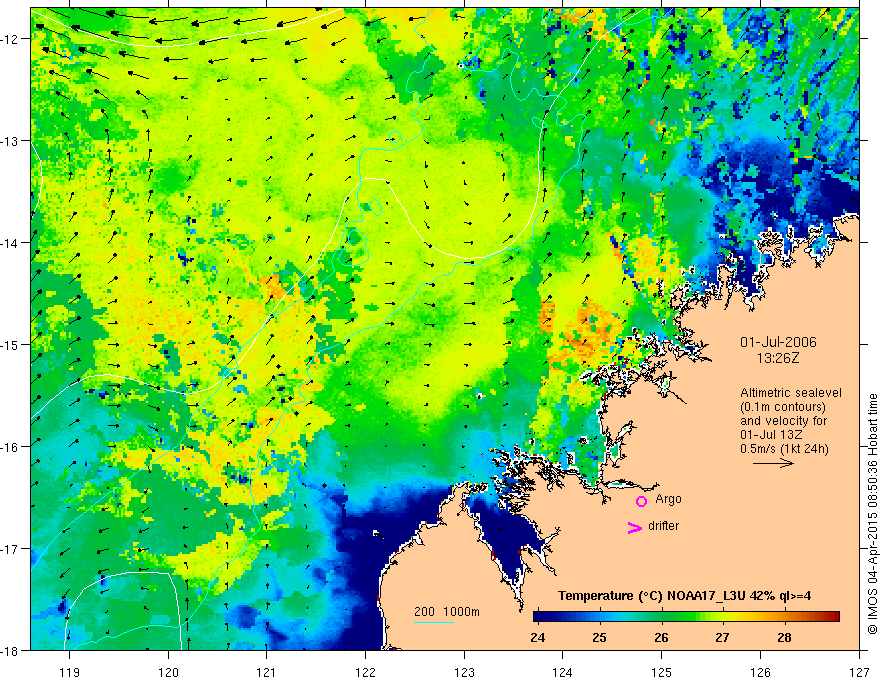Click the latitude axis label -16
Viewport: 880px width, 680px height.
(11, 447)
